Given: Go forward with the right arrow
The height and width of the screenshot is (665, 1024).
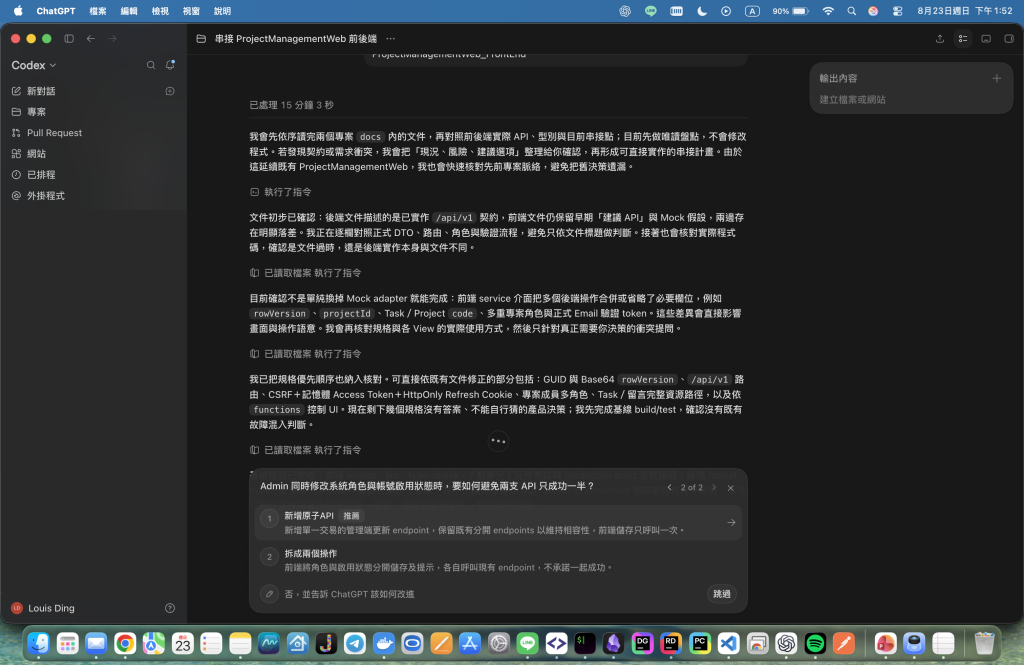Looking at the screenshot, I should 112,39.
